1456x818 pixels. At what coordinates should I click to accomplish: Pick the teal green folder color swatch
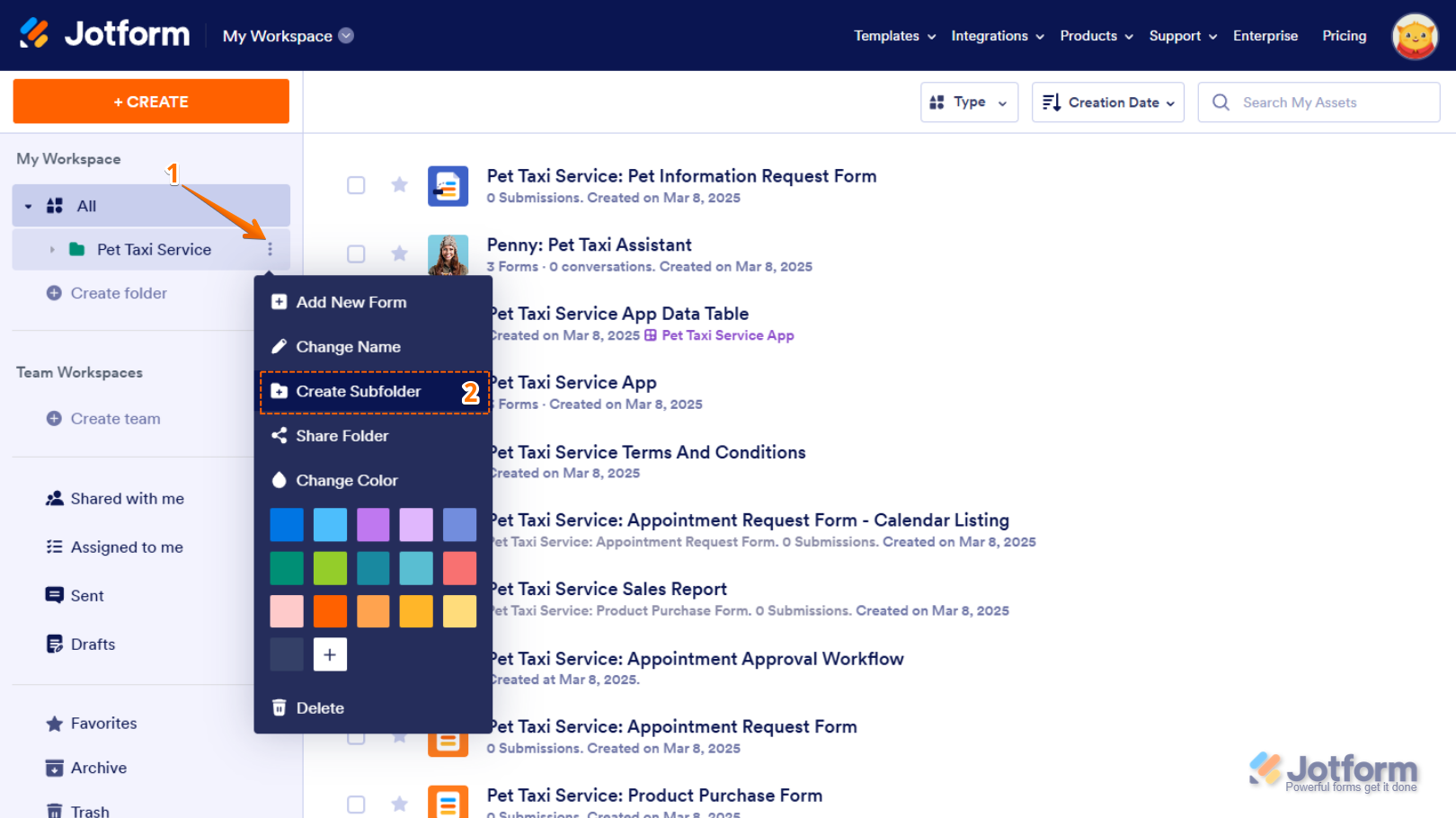(287, 568)
